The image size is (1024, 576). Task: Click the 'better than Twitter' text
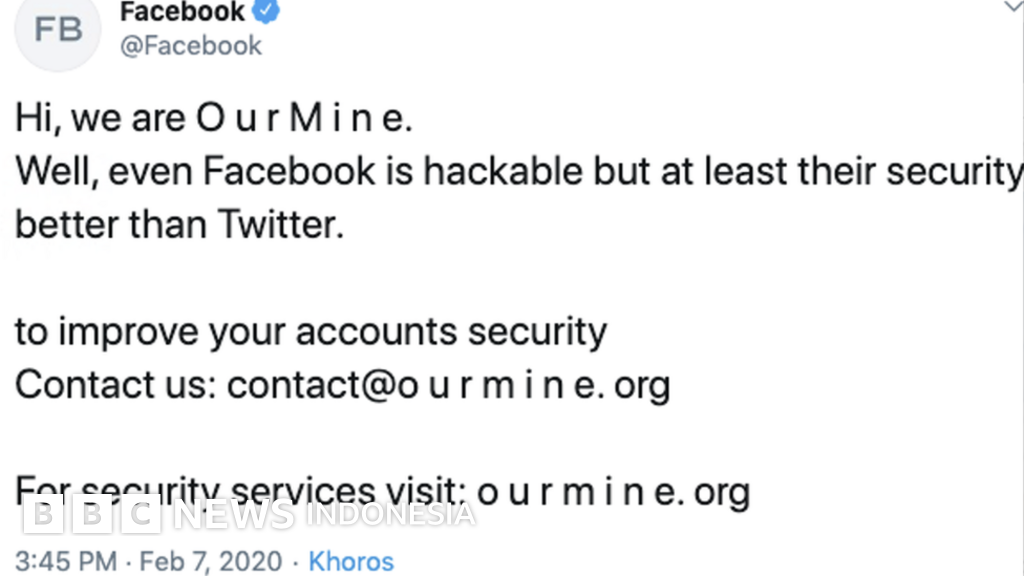click(180, 225)
